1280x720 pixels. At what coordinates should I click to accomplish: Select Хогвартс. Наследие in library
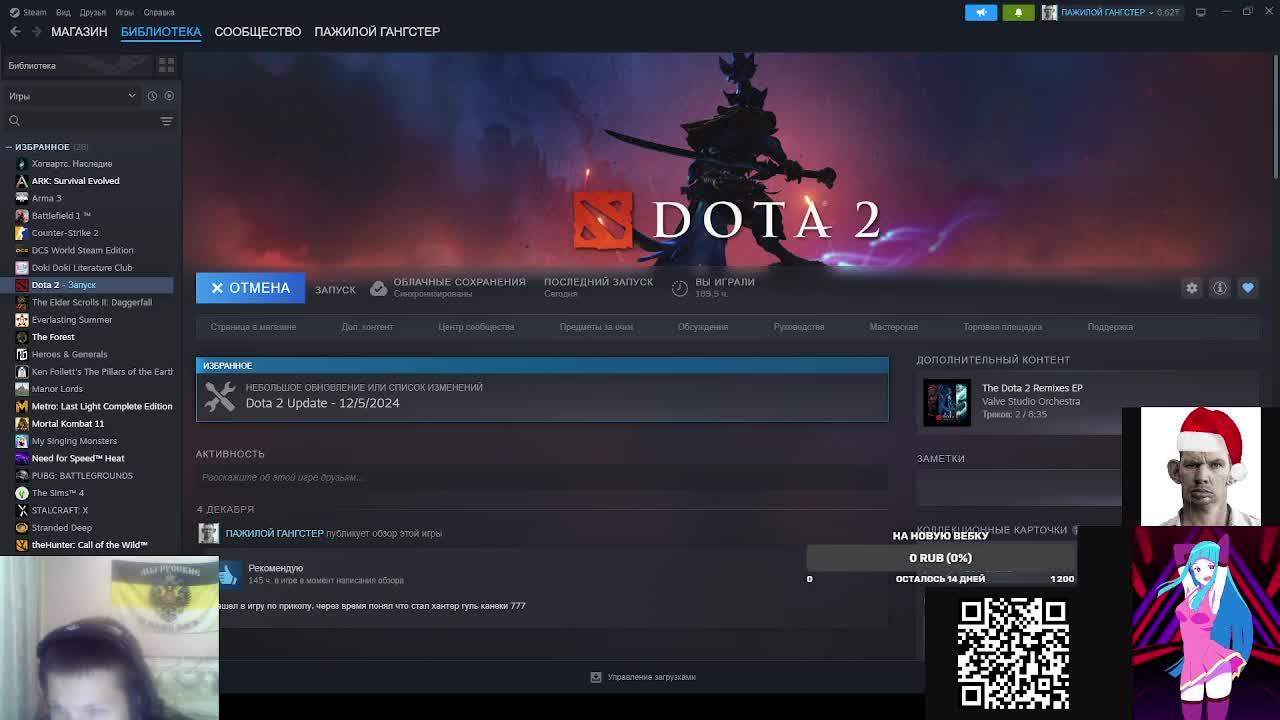tap(72, 164)
